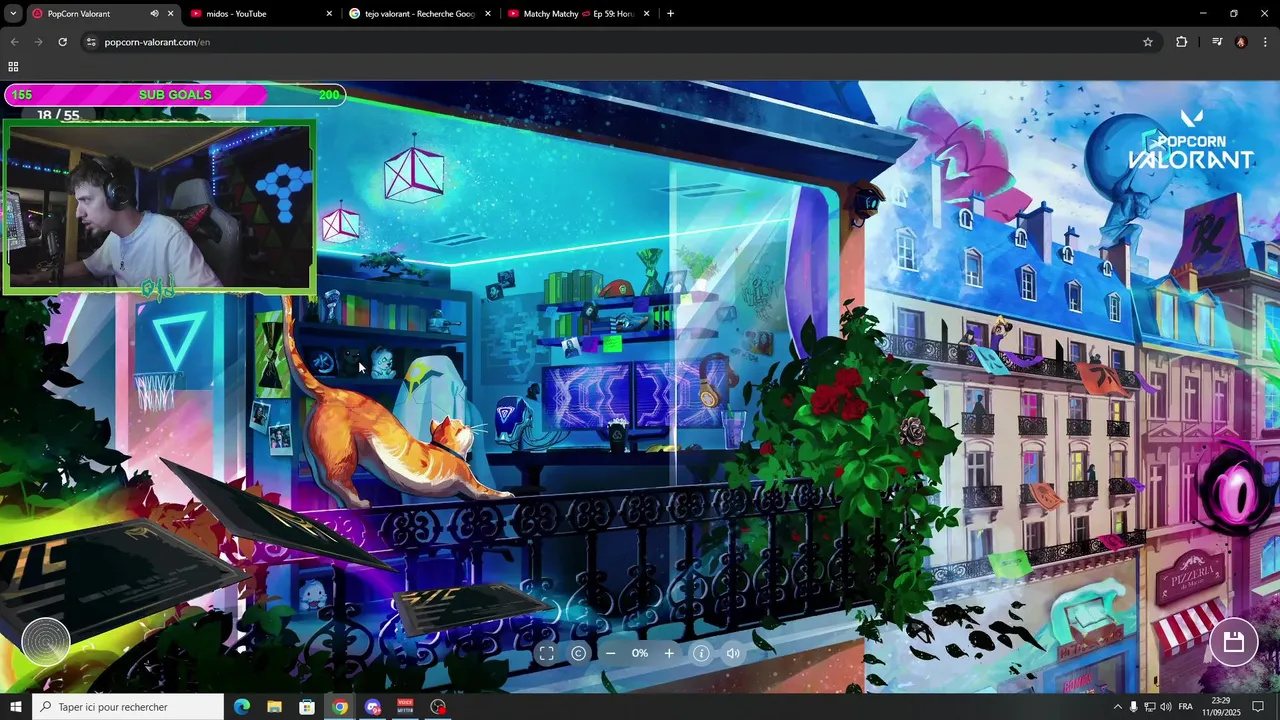Close the Matchy Matchy tab
1280x720 pixels.
[646, 14]
